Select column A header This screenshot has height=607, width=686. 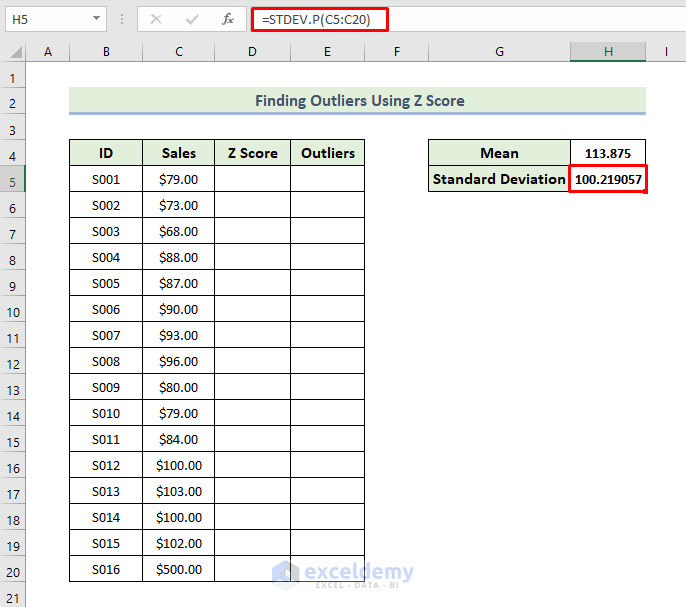pyautogui.click(x=48, y=52)
